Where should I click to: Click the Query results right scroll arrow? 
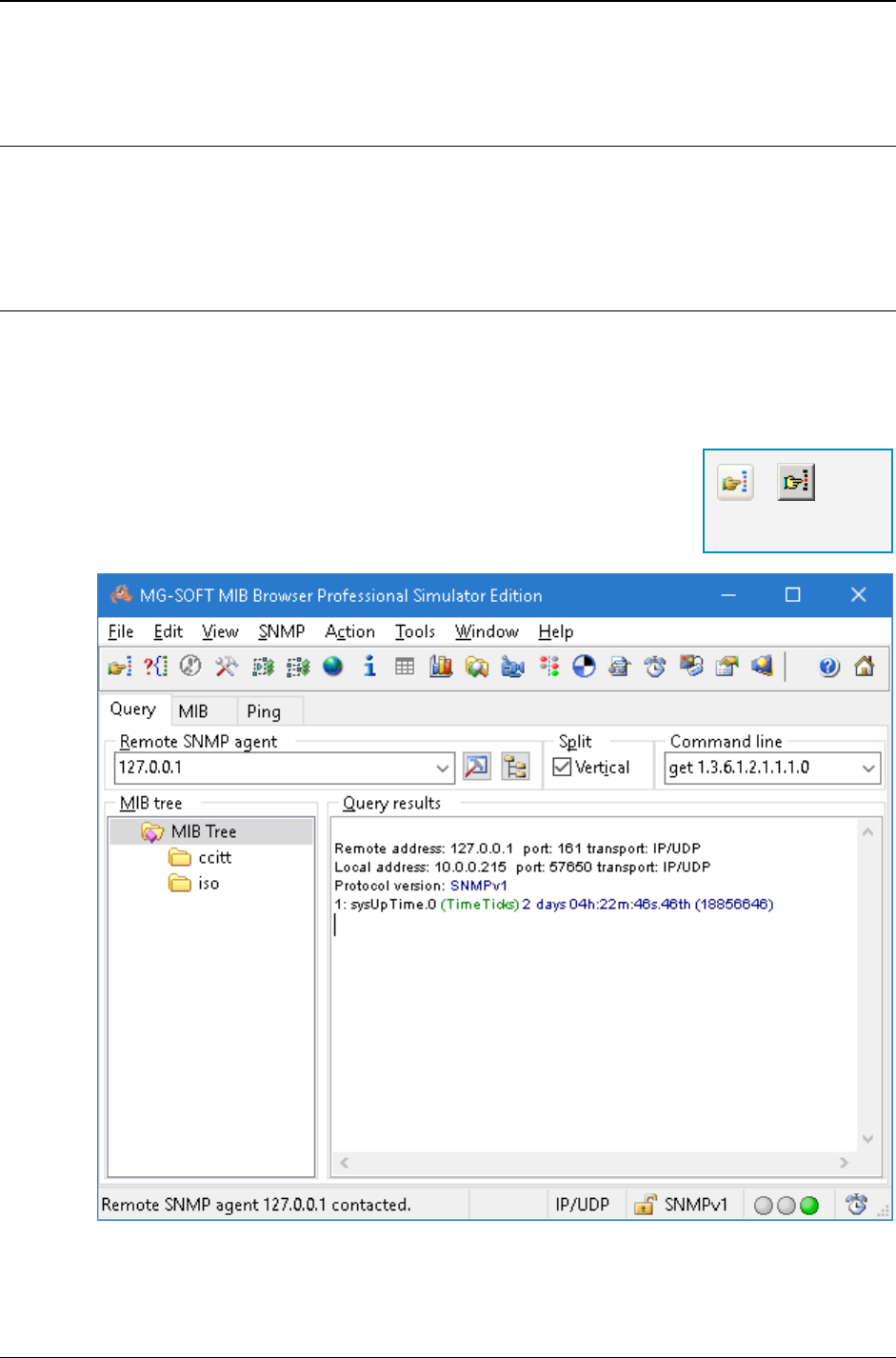(844, 1163)
